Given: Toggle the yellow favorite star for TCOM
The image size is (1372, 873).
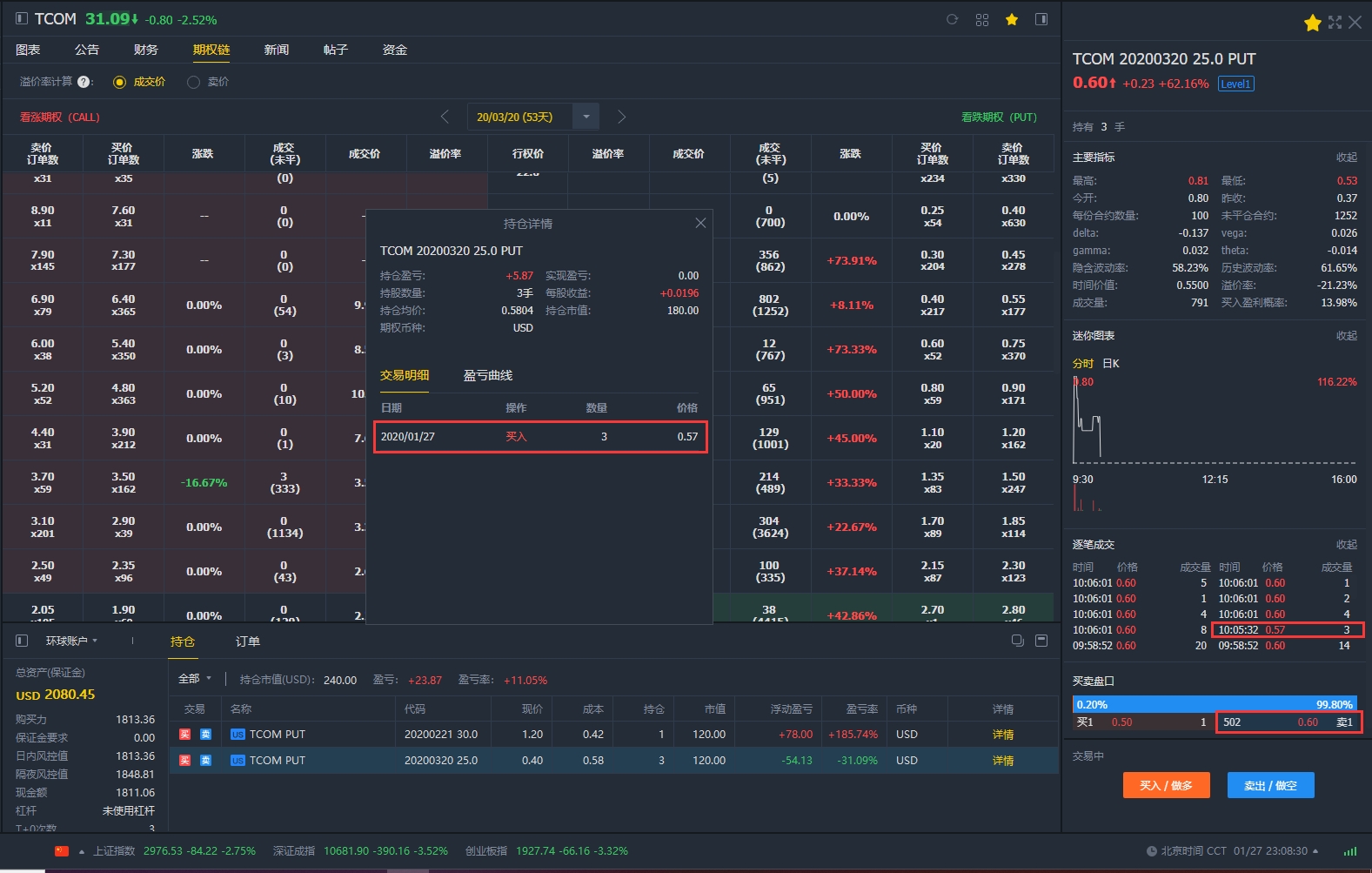Looking at the screenshot, I should coord(1012,19).
